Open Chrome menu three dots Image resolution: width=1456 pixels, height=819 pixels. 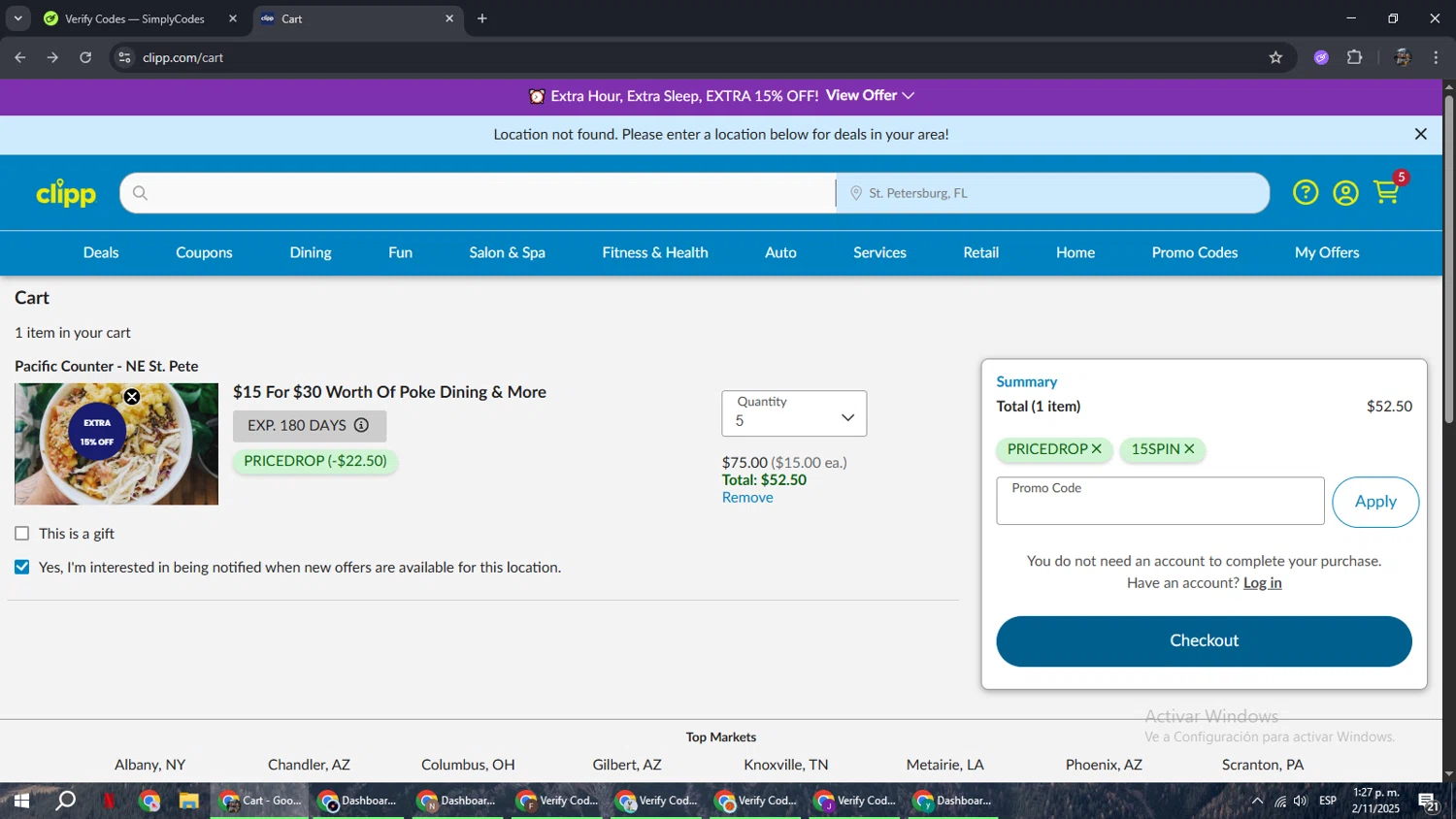coord(1436,57)
